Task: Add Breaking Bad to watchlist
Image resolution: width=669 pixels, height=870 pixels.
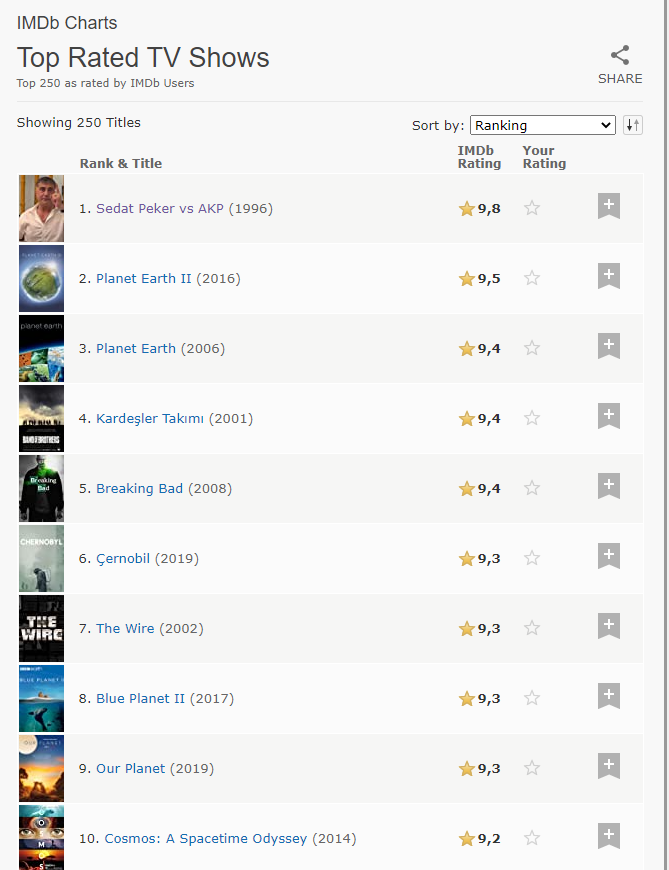Action: click(x=609, y=485)
